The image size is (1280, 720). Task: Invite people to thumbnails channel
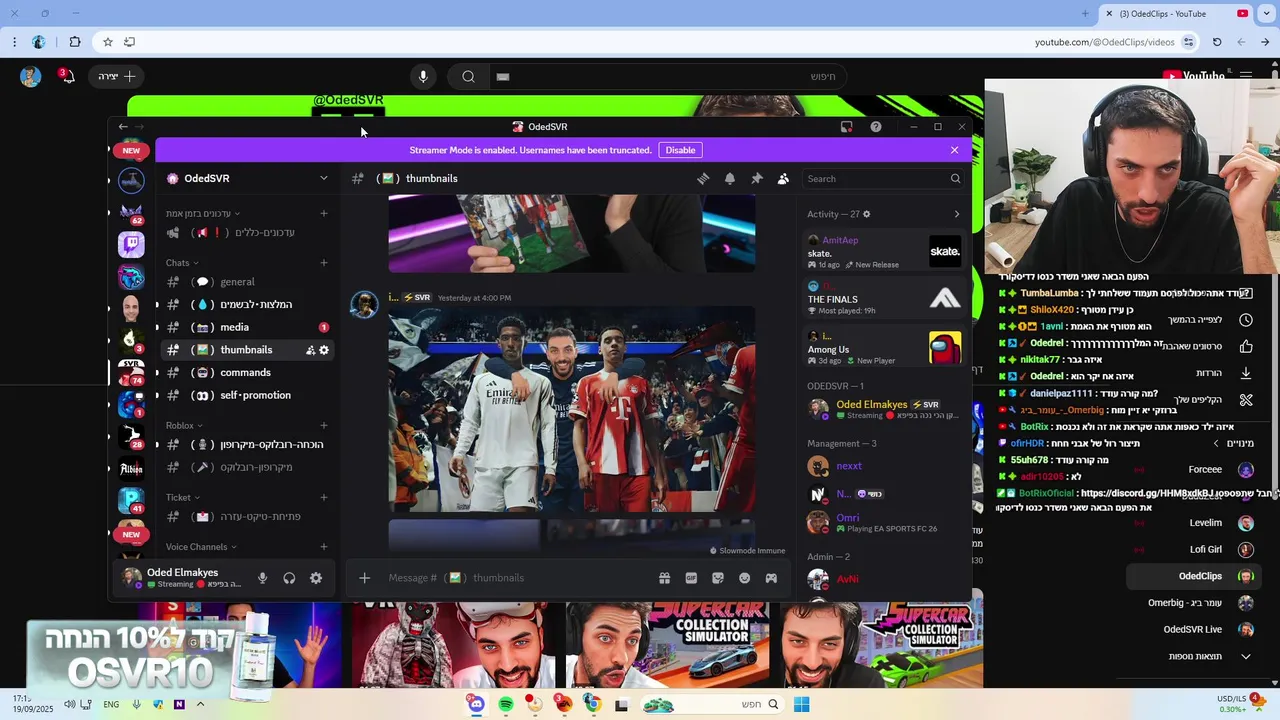point(310,350)
